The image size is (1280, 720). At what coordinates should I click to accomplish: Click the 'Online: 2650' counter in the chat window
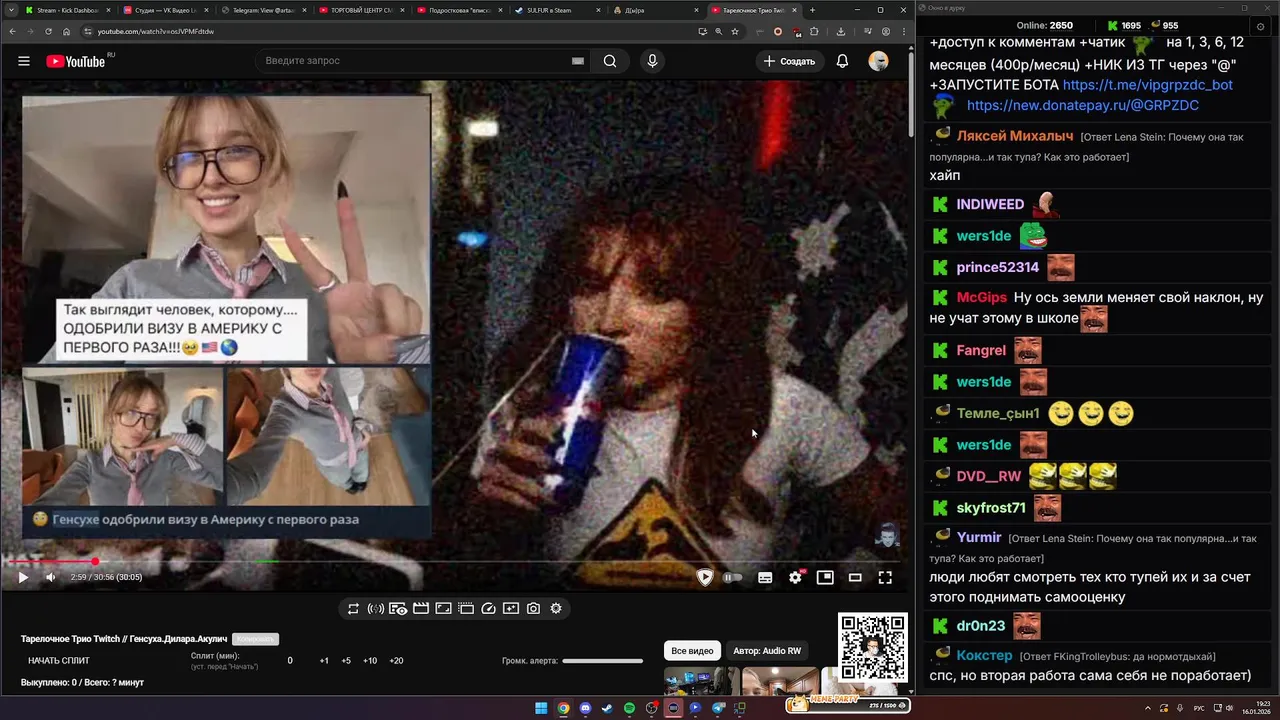click(x=1044, y=25)
